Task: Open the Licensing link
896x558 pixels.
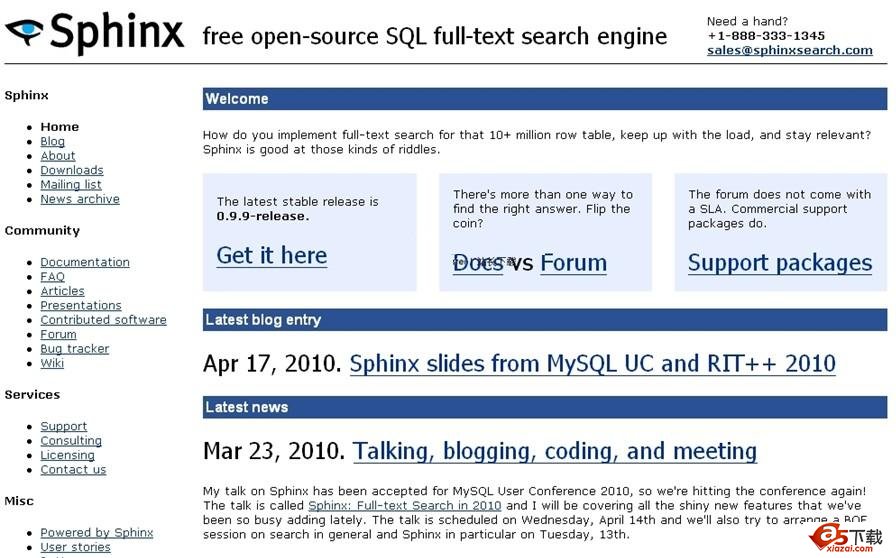Action: [x=67, y=455]
